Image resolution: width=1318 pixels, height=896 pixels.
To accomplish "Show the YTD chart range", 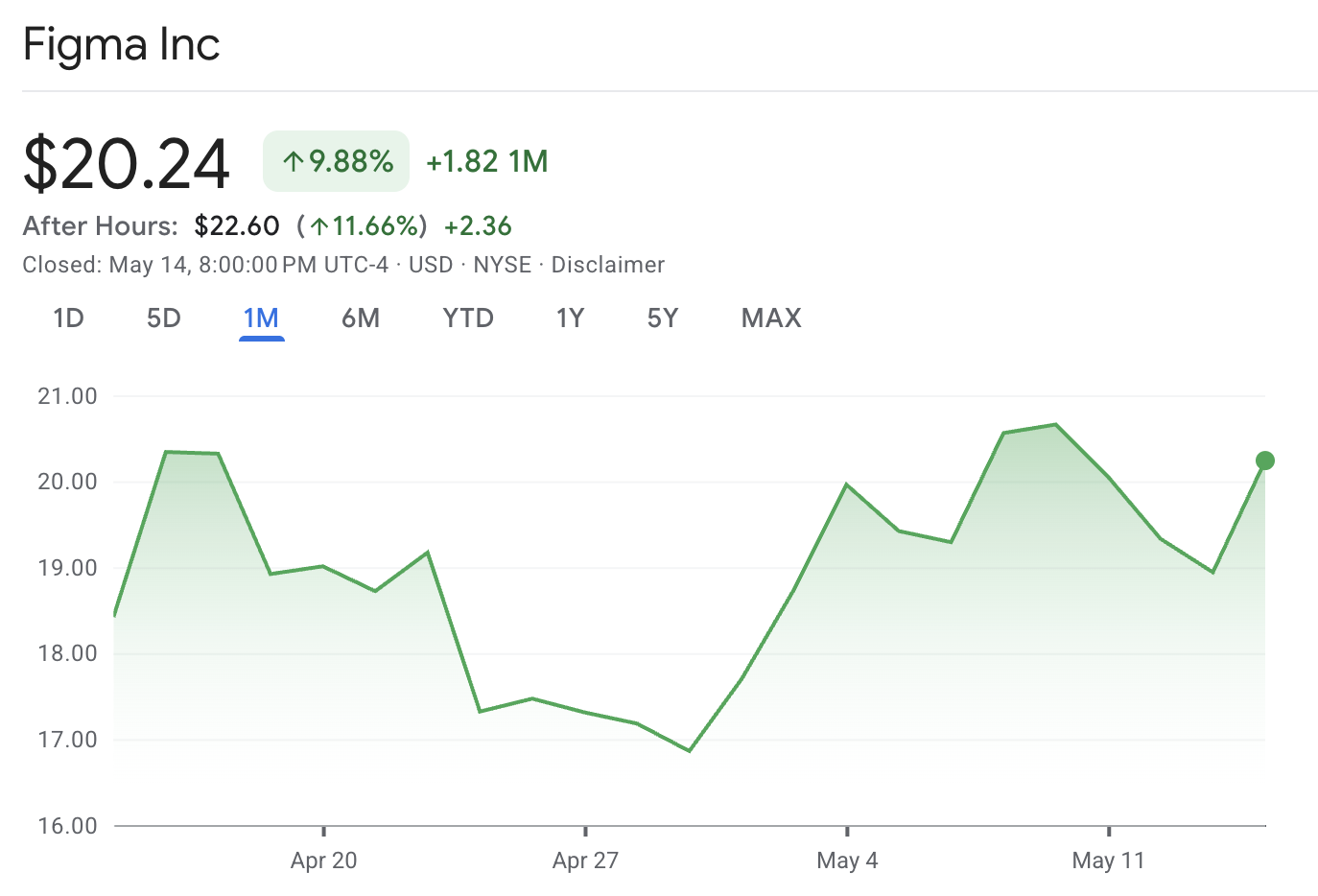I will (x=468, y=318).
